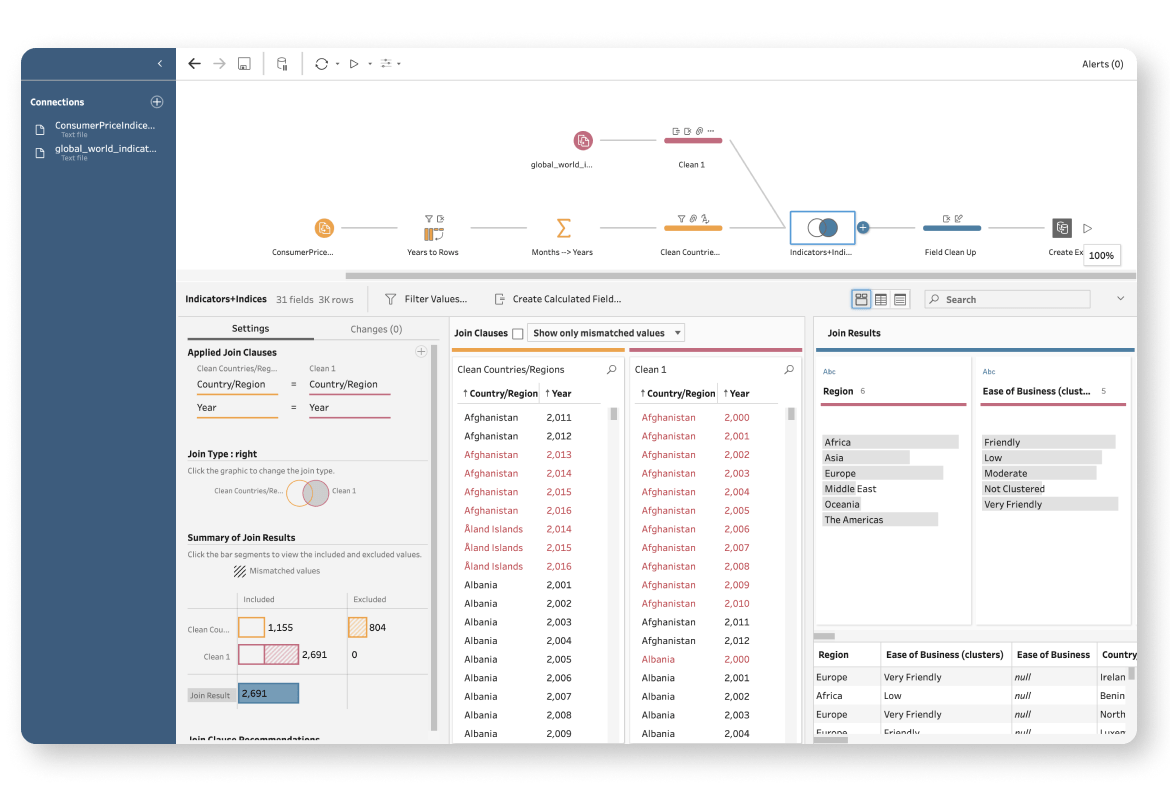Select the profile pane view icon
1170x801 pixels.
pyautogui.click(x=859, y=299)
